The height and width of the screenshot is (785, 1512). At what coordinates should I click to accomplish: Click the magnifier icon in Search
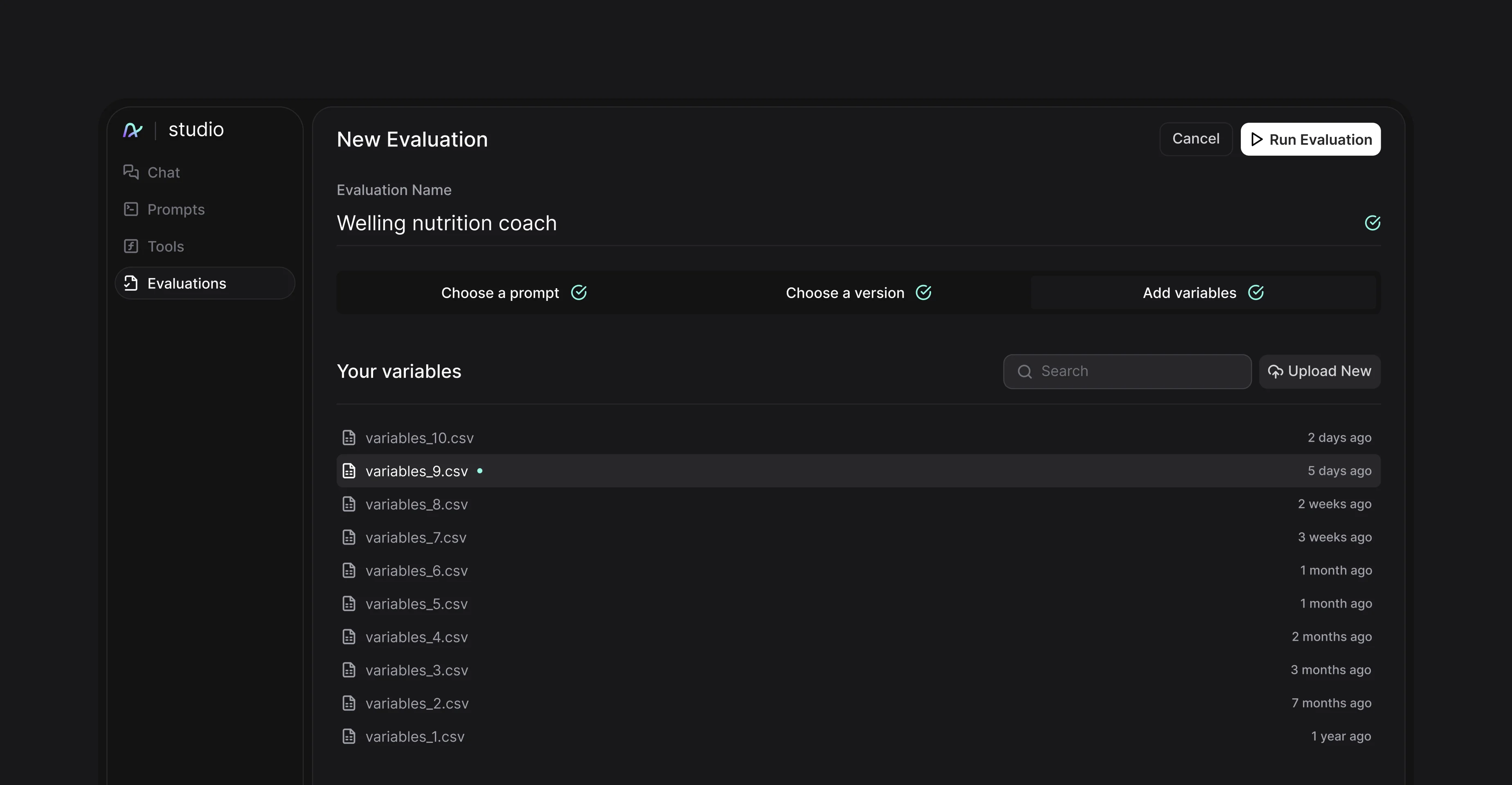[1025, 371]
